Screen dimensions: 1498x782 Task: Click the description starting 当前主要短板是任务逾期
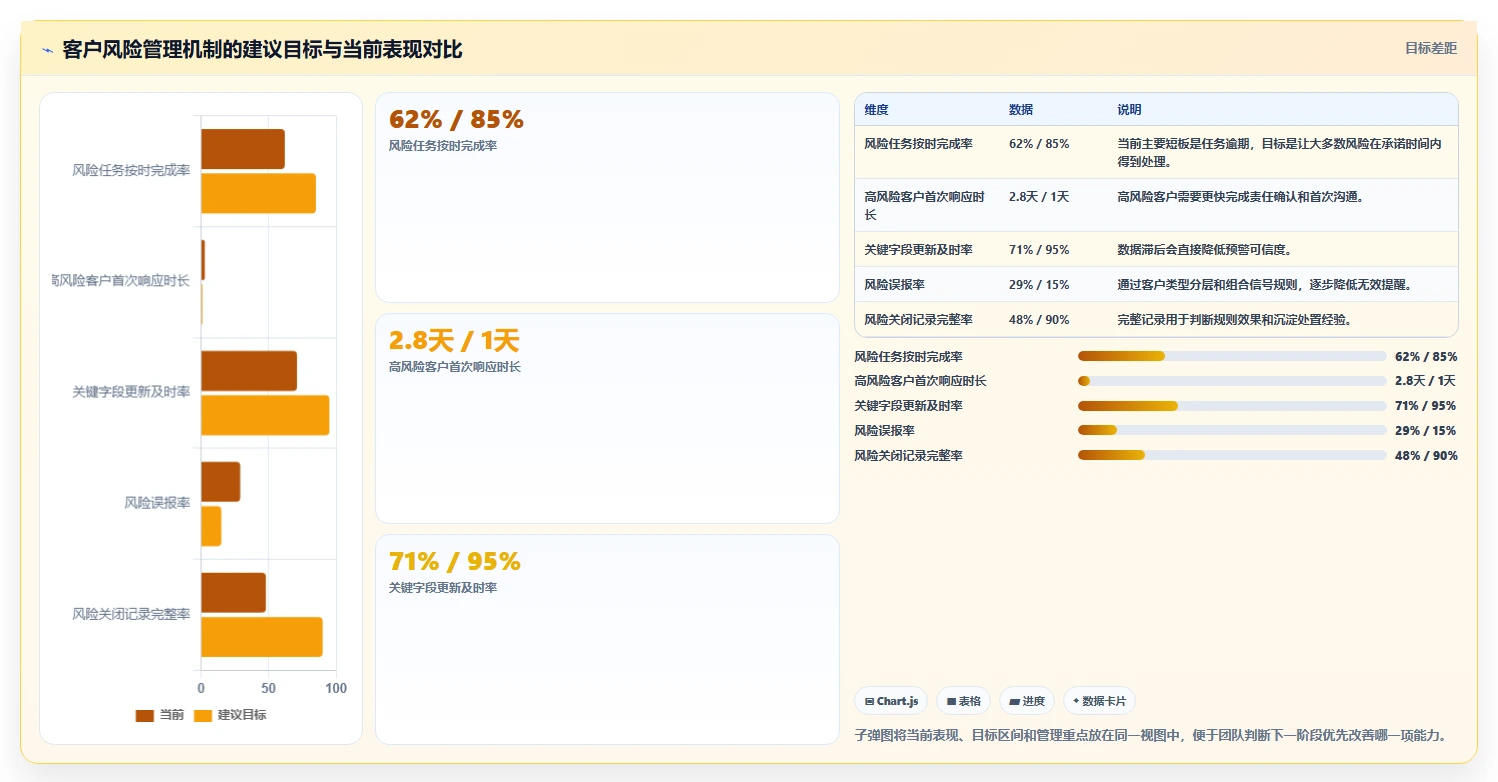click(1279, 152)
